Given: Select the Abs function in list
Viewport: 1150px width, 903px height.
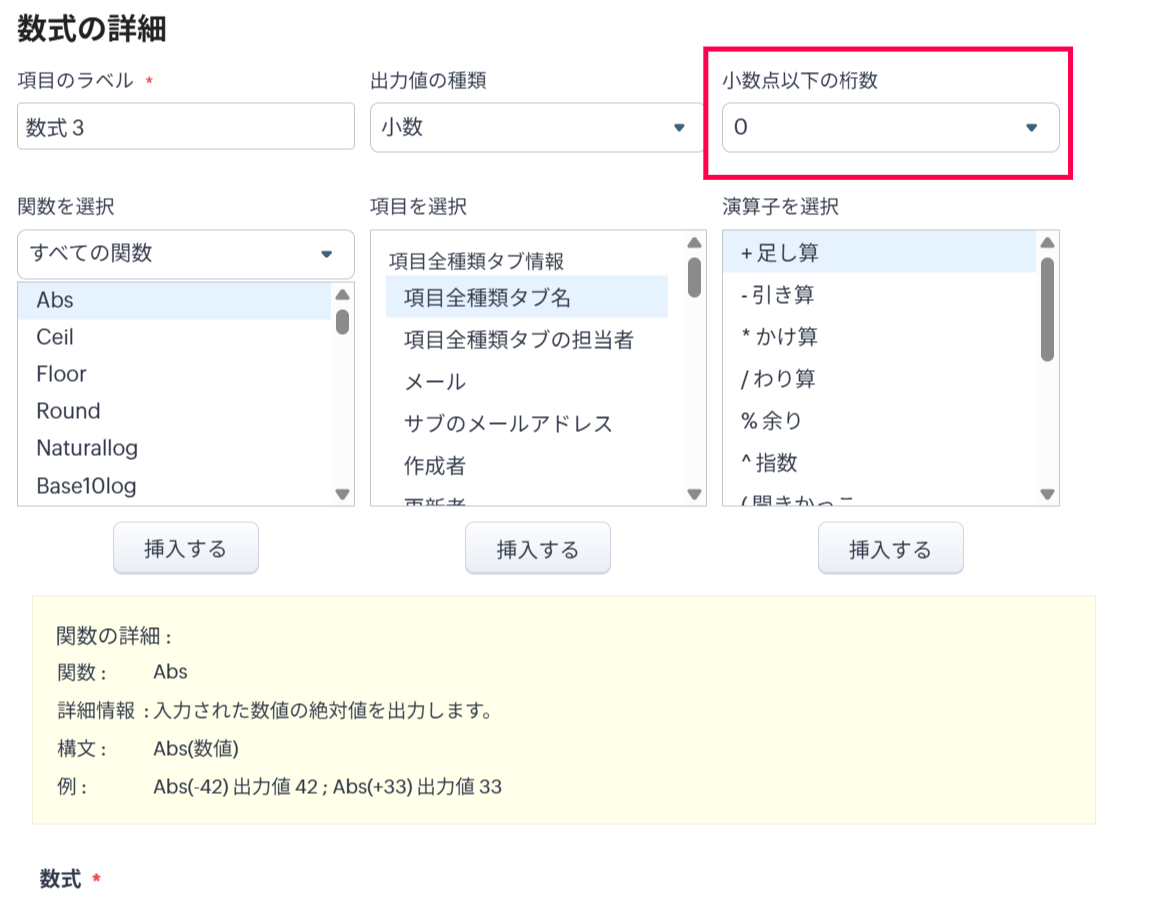Looking at the screenshot, I should pyautogui.click(x=173, y=300).
